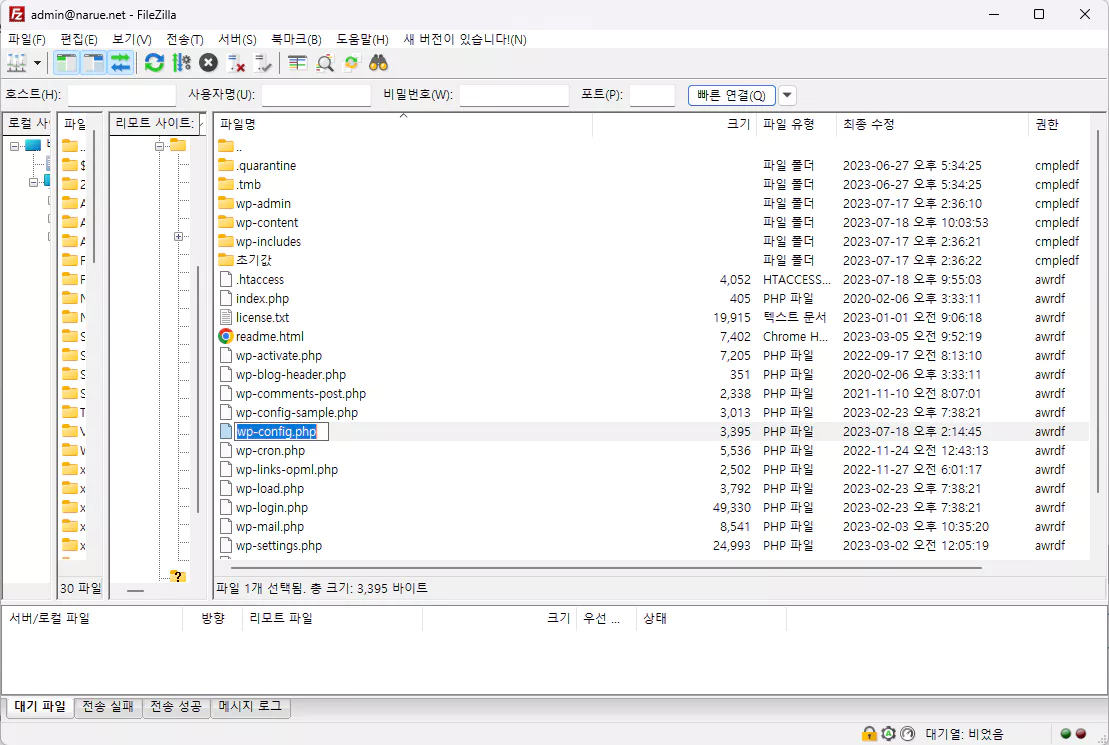This screenshot has height=745, width=1109.
Task: Collapse the second local tree node
Action: tap(33, 183)
